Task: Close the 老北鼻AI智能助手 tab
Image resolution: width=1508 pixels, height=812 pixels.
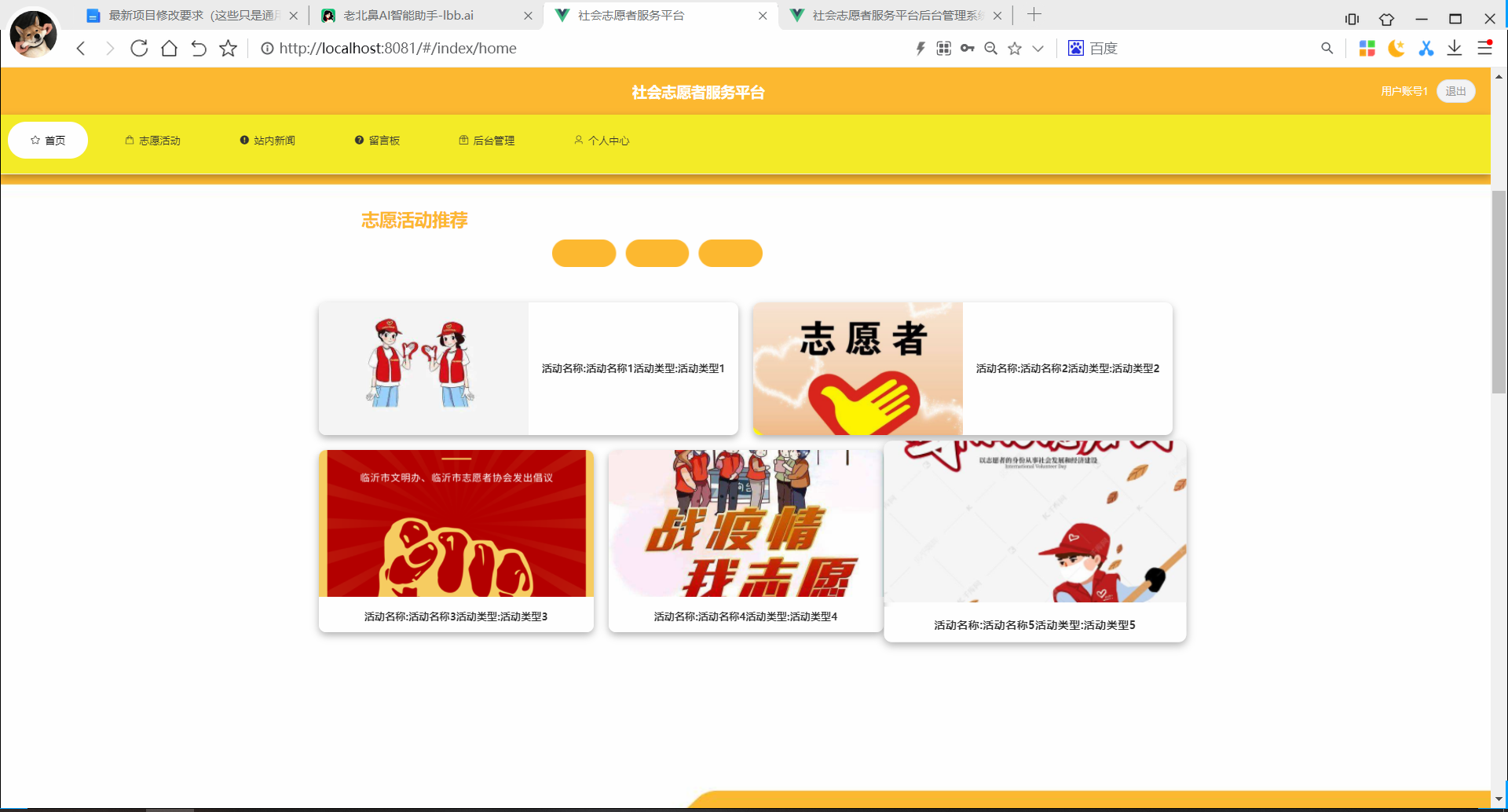Action: pyautogui.click(x=528, y=16)
